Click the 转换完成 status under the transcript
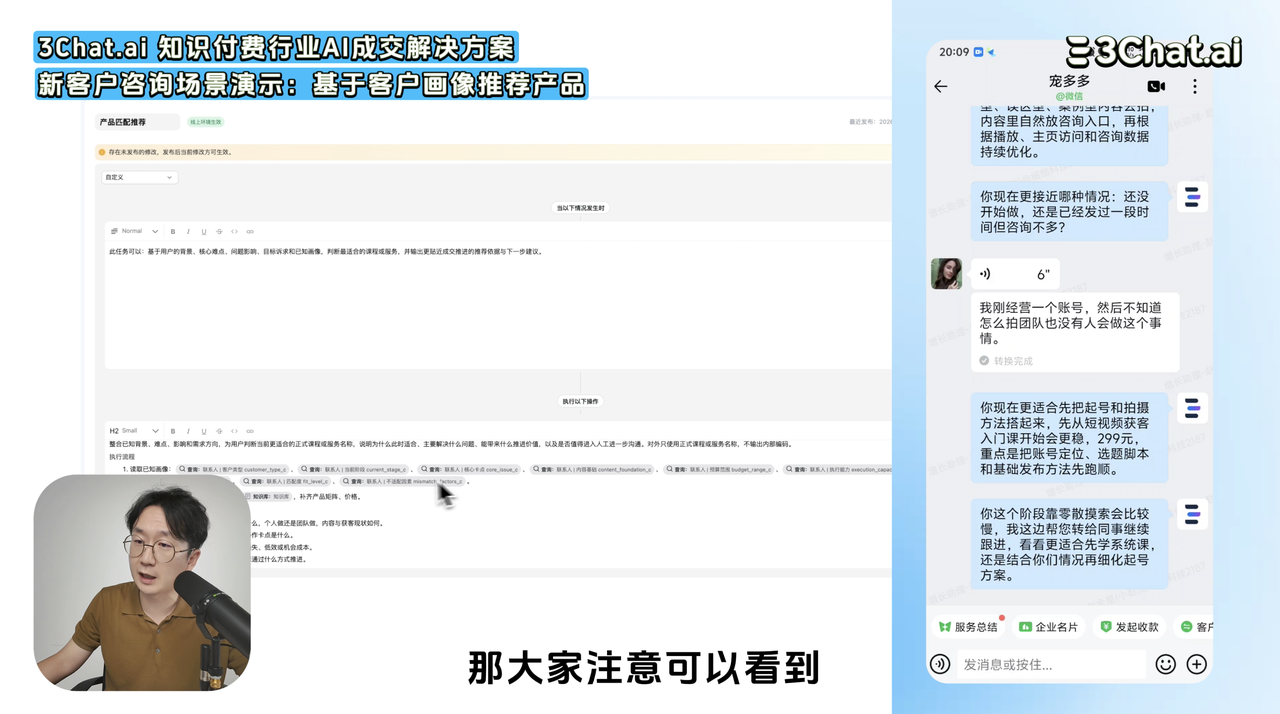 pyautogui.click(x=1006, y=361)
